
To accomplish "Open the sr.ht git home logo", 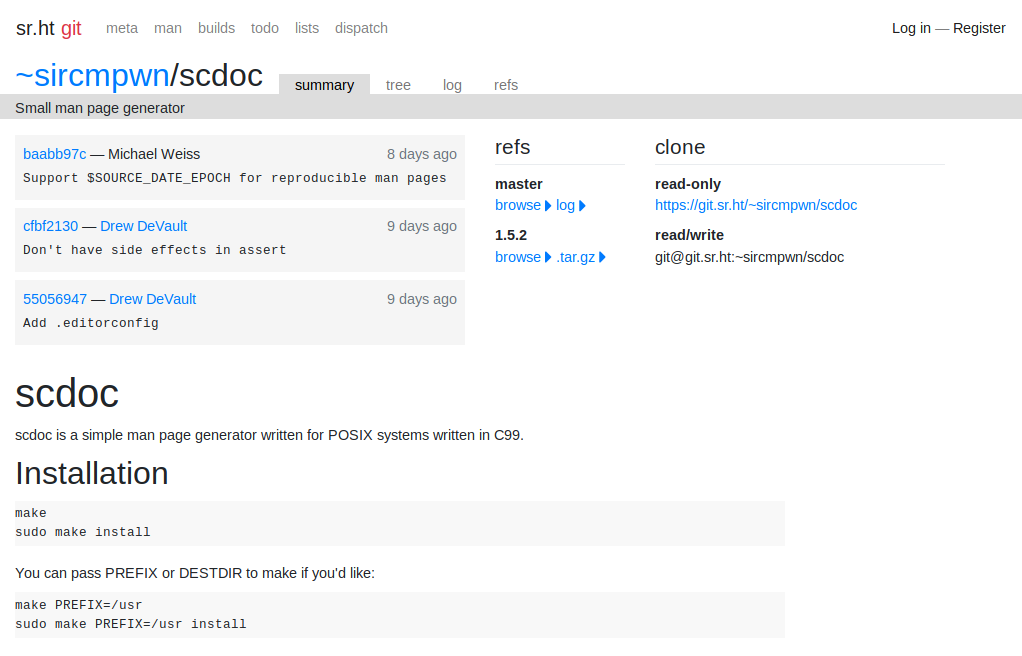I will coord(48,28).
